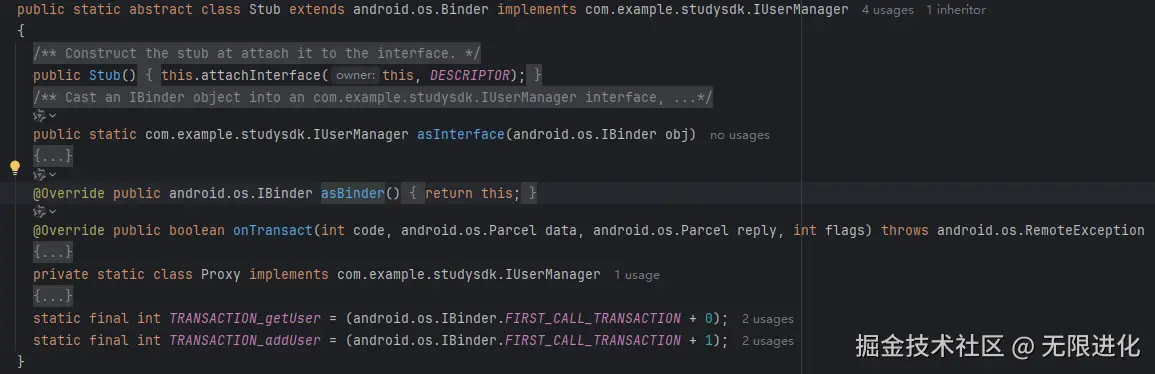Click the @Override annotation before asBinder
The image size is (1155, 374).
(x=69, y=194)
